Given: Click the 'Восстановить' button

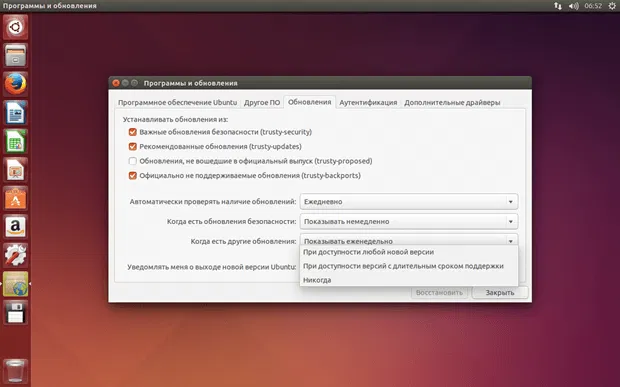Looking at the screenshot, I should [x=439, y=293].
